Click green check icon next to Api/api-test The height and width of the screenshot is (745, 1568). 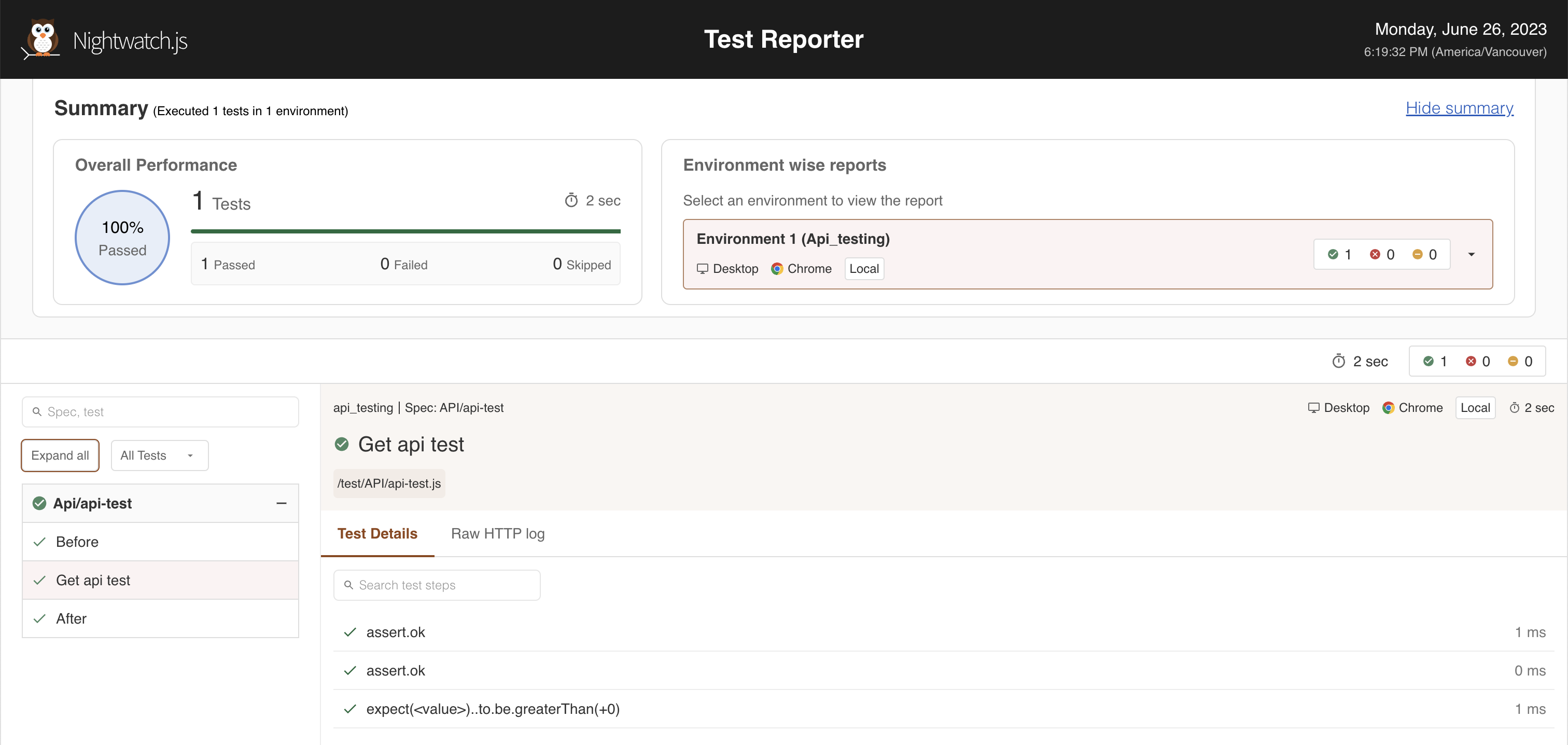click(39, 503)
